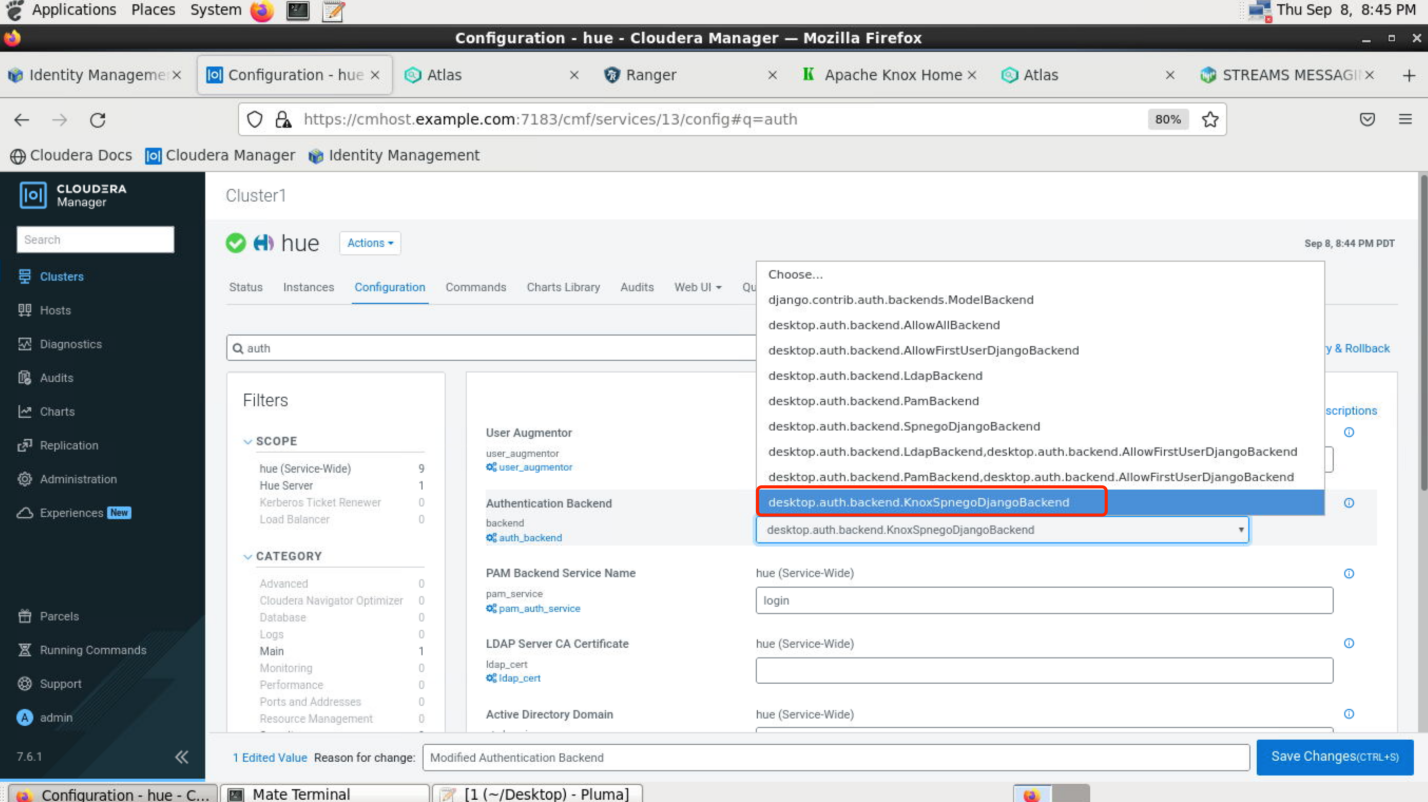Collapse the sidebar with the double chevron
Image resolution: width=1428 pixels, height=802 pixels.
click(181, 757)
